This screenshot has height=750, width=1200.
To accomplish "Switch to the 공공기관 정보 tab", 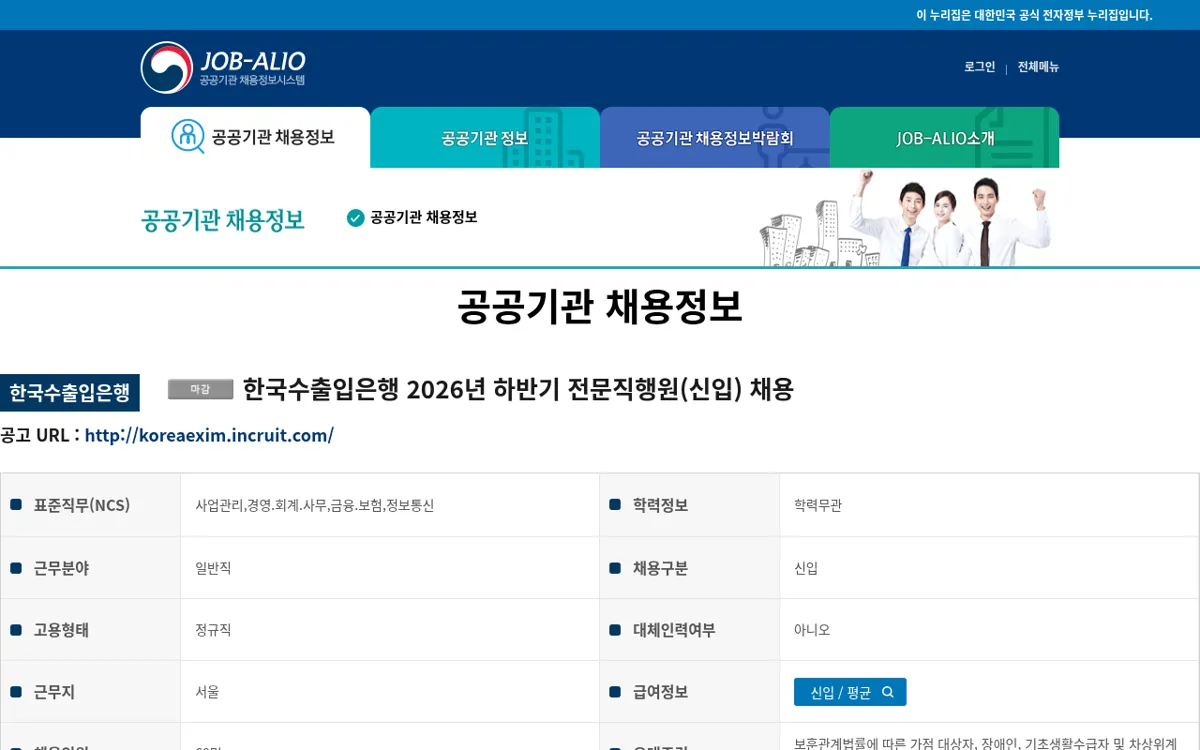I will [485, 138].
